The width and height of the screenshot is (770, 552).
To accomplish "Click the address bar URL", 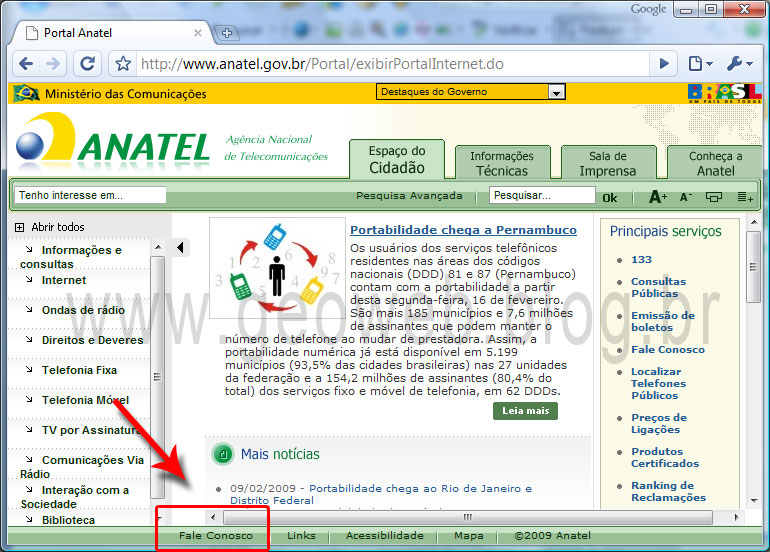I will 322,64.
